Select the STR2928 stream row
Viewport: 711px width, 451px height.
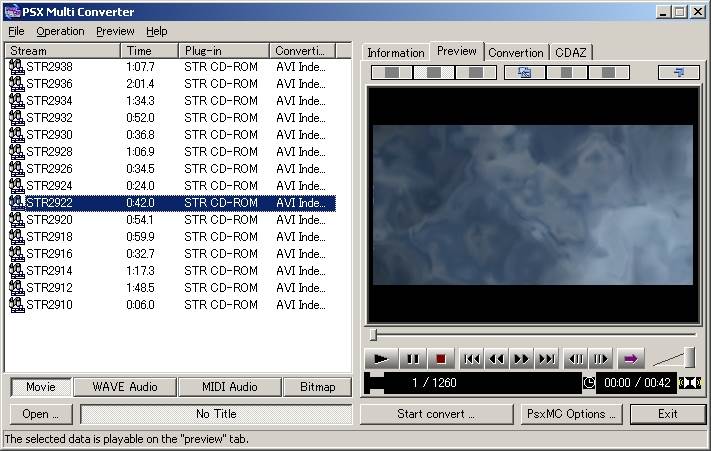(172, 152)
